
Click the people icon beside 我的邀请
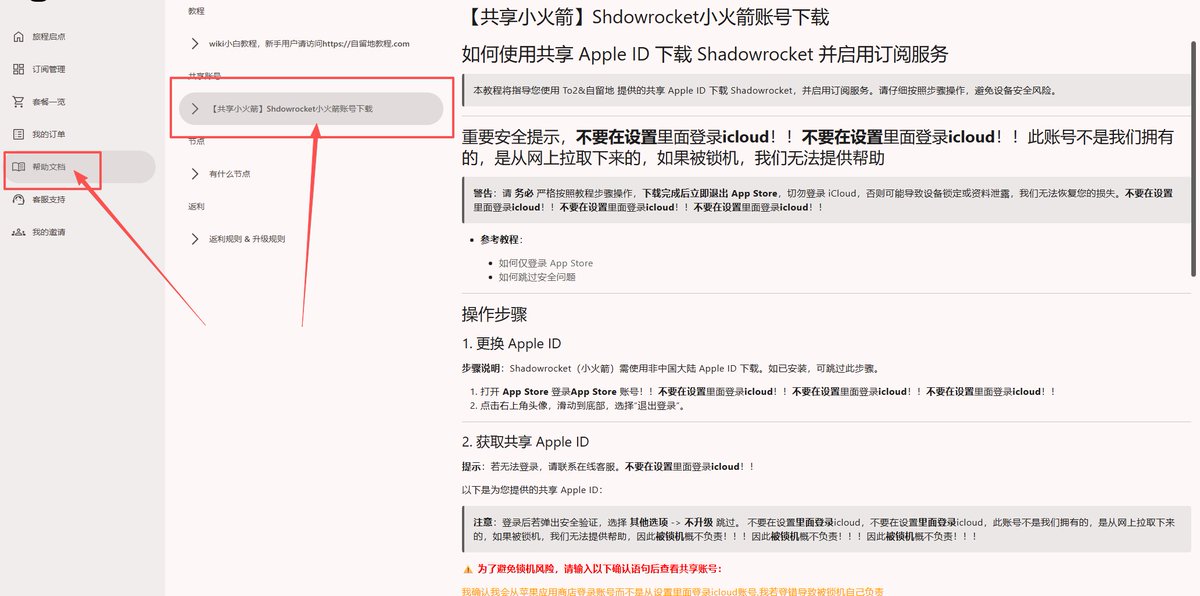[18, 232]
